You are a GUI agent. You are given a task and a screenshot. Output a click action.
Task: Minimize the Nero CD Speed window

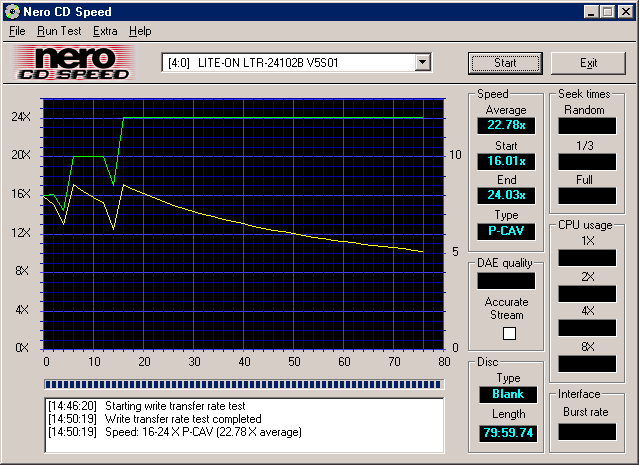(591, 11)
